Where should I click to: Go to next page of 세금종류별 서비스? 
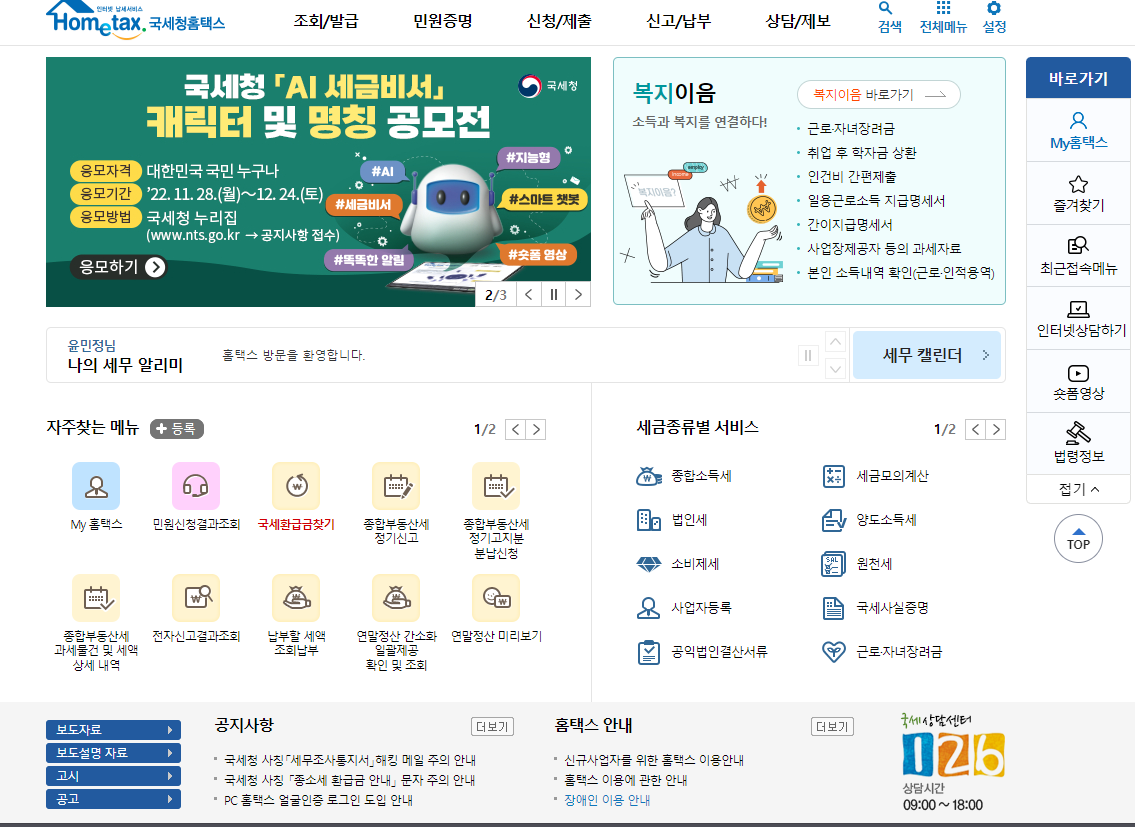[x=996, y=429]
